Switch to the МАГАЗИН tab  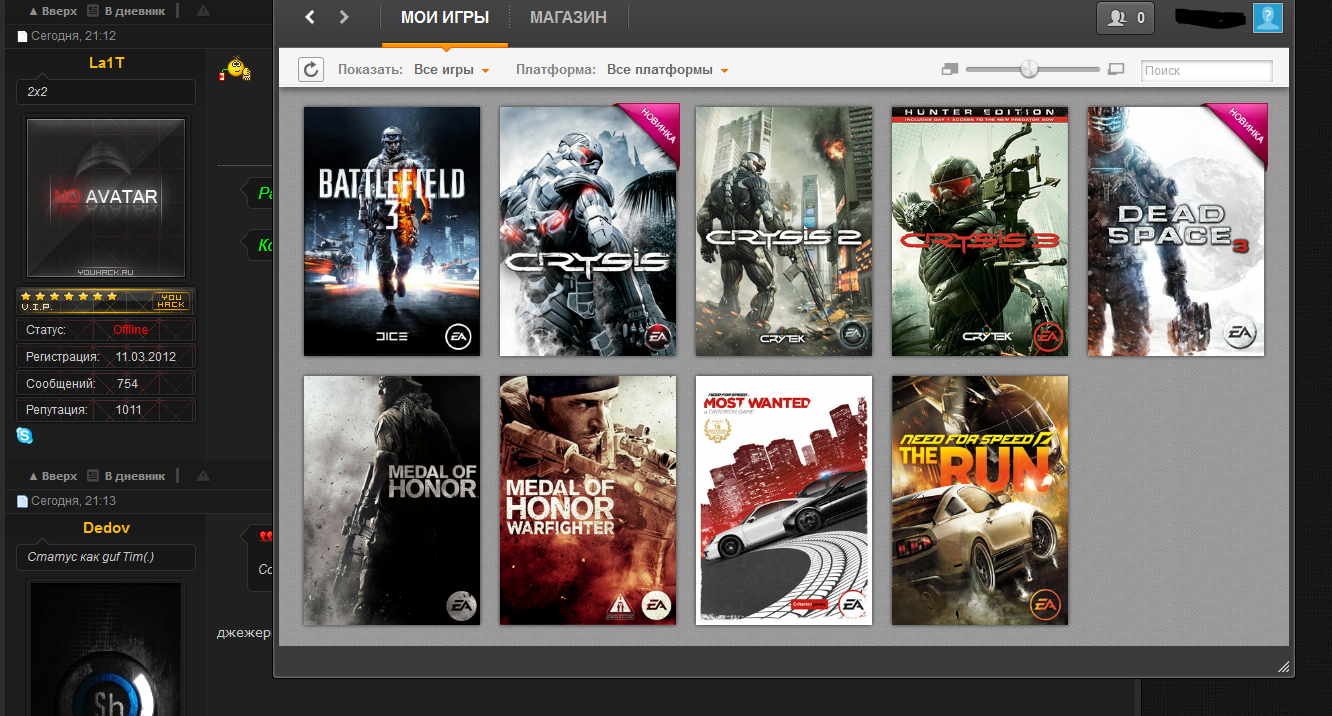[x=568, y=18]
